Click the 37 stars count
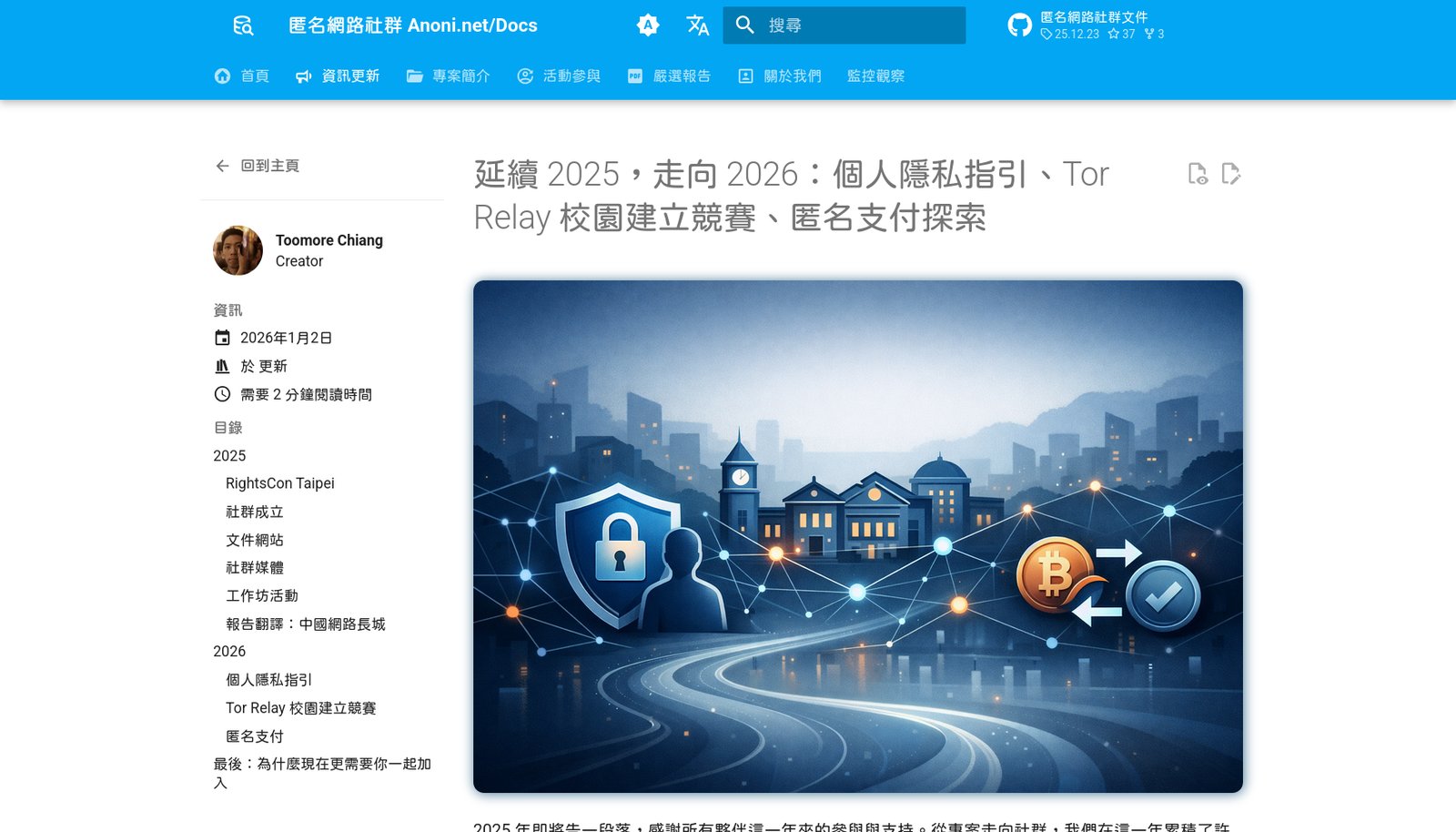 pyautogui.click(x=1121, y=34)
